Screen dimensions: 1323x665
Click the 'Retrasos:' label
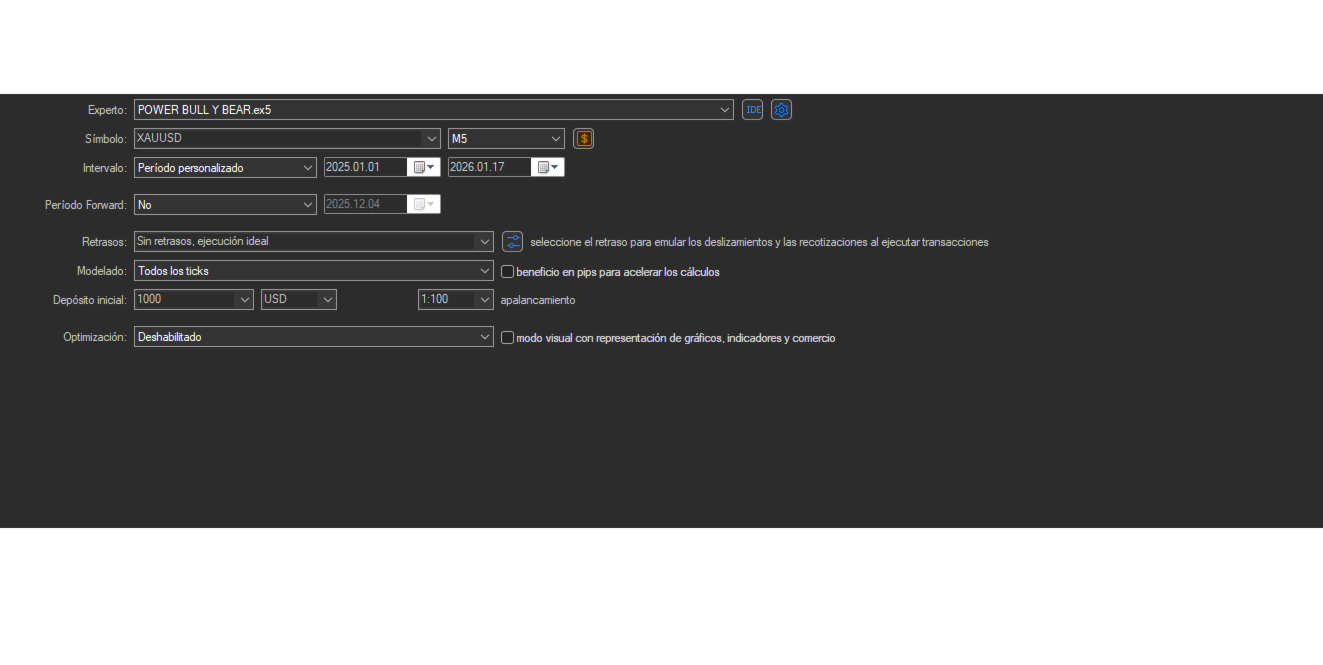tap(105, 242)
